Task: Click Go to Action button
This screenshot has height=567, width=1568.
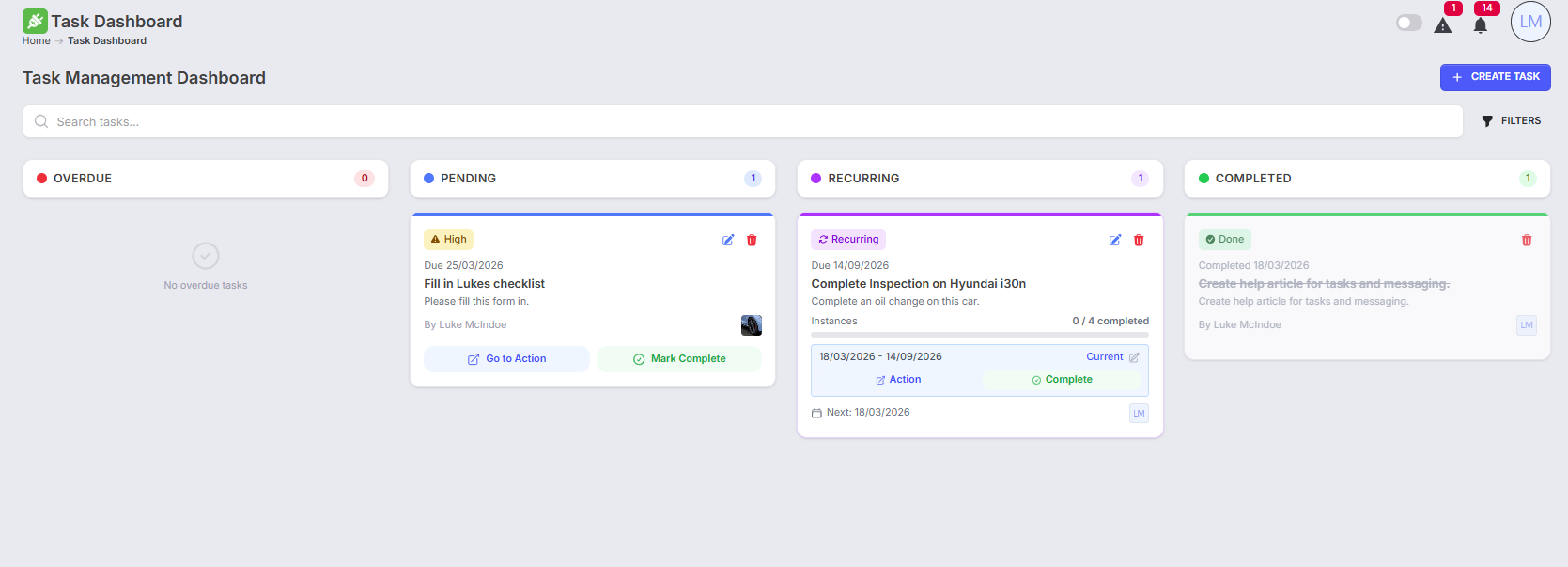Action: click(x=506, y=359)
